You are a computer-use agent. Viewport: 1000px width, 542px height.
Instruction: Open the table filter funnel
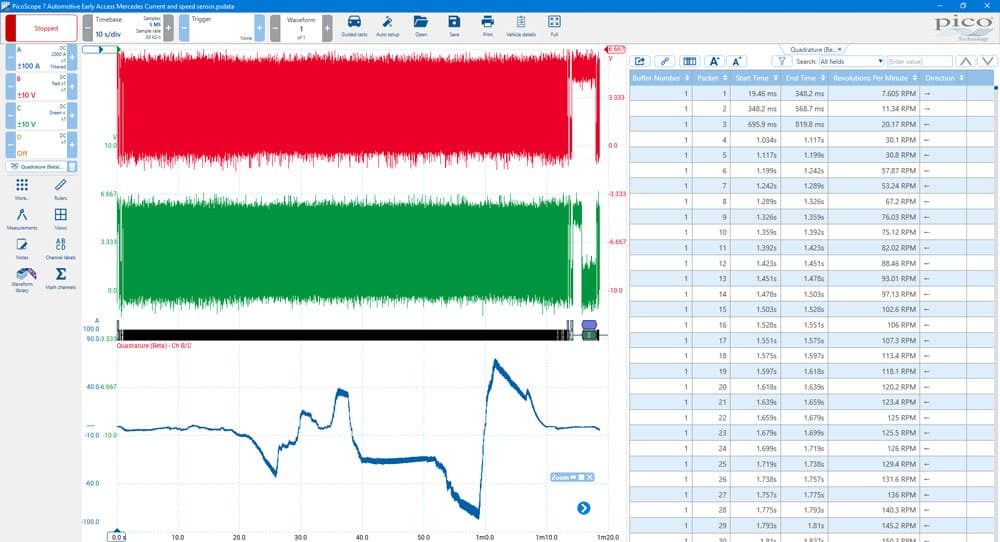point(781,61)
